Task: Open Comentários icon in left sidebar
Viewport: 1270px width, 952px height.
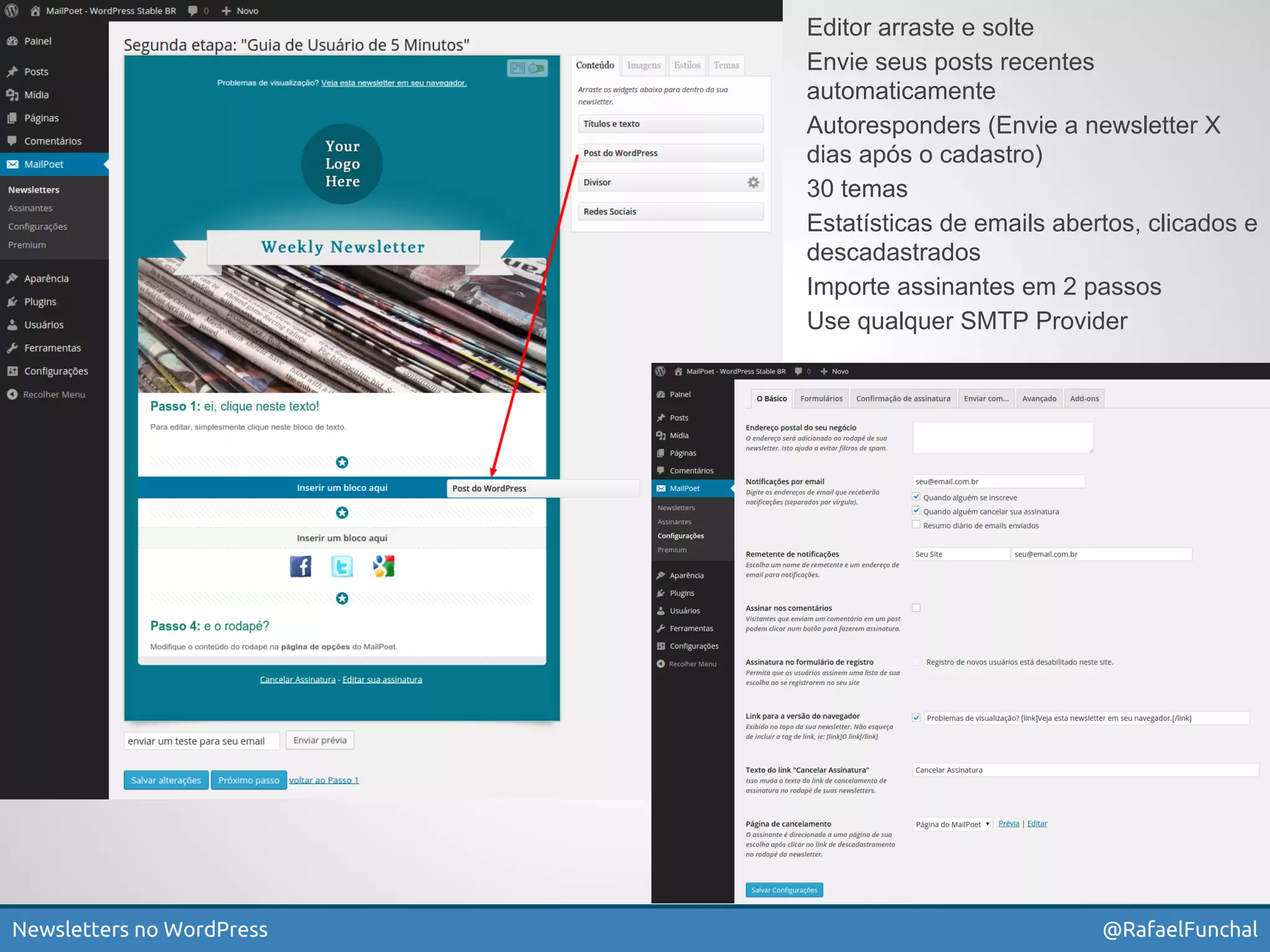Action: point(12,141)
